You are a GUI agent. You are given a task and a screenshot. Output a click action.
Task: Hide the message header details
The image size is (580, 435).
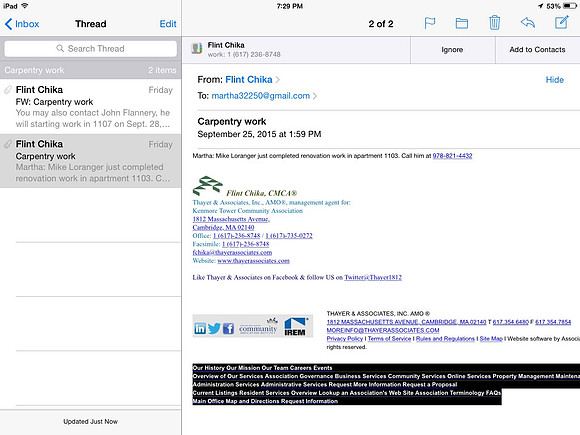[x=554, y=80]
